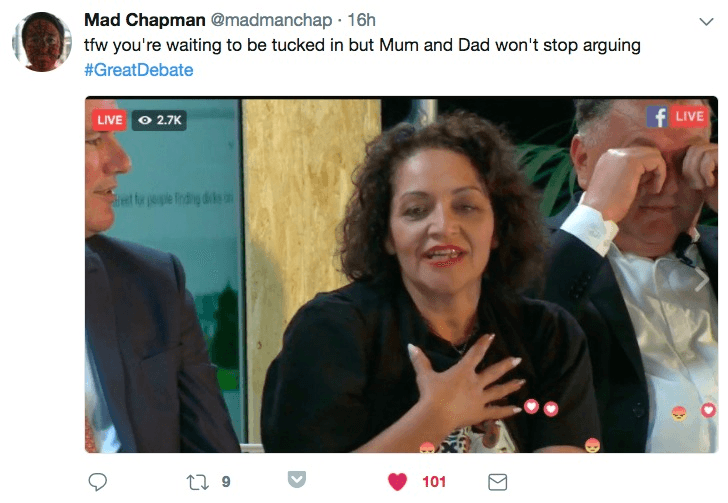View the 101 likes count
728x503 pixels.
pos(434,482)
